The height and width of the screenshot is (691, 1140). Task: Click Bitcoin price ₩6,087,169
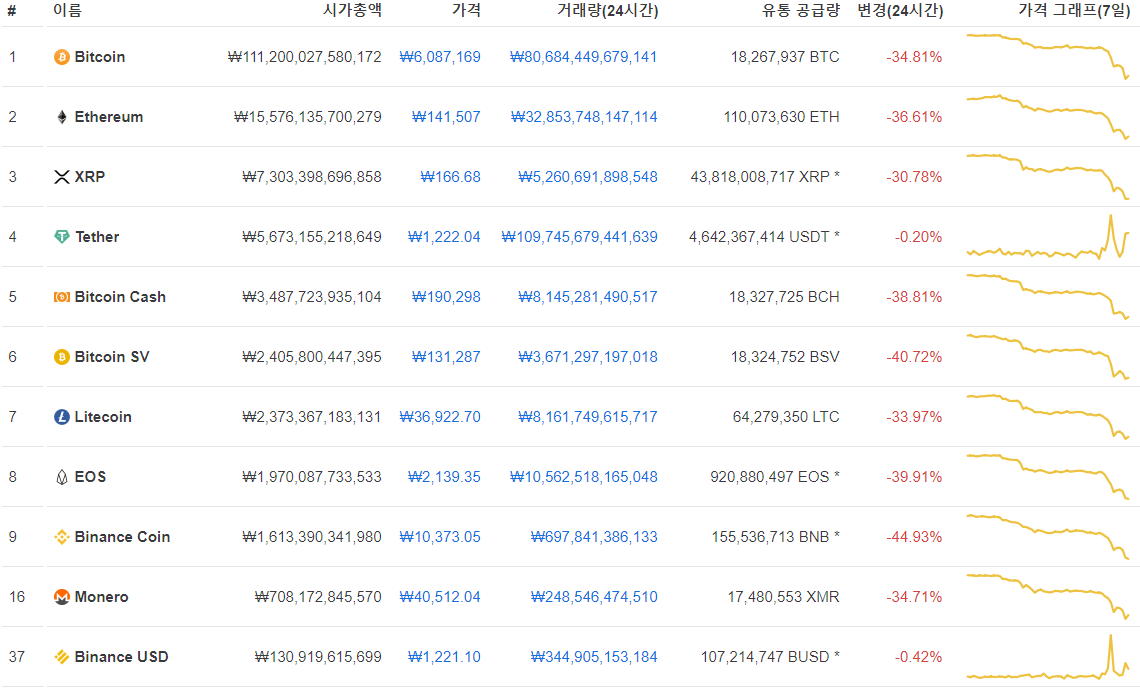(x=440, y=57)
